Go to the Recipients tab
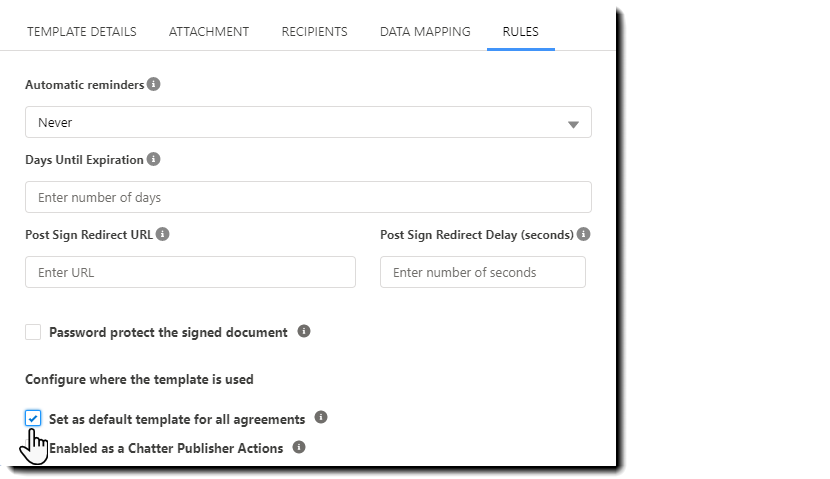 314,32
